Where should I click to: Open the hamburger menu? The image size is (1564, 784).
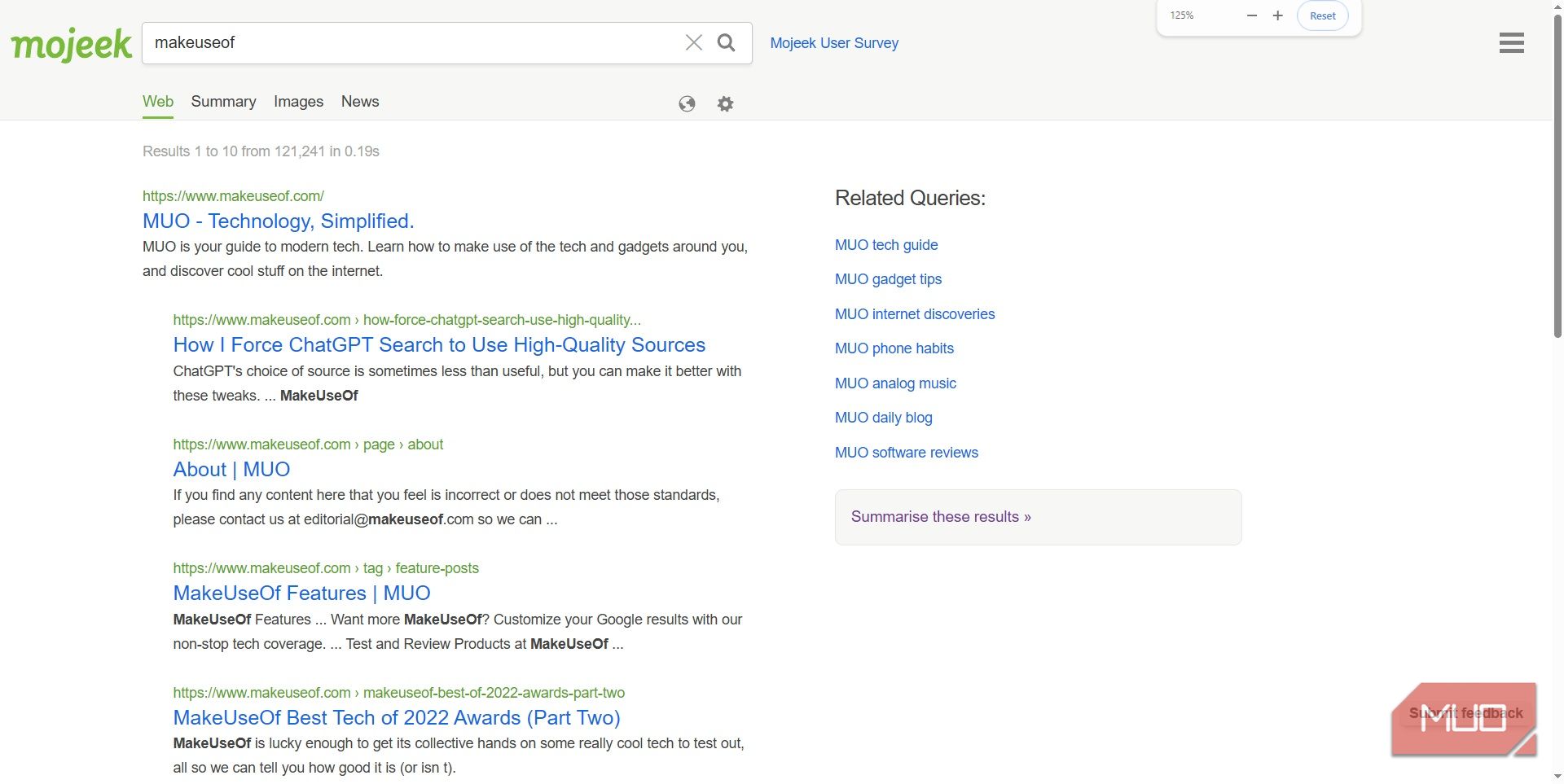click(1511, 43)
